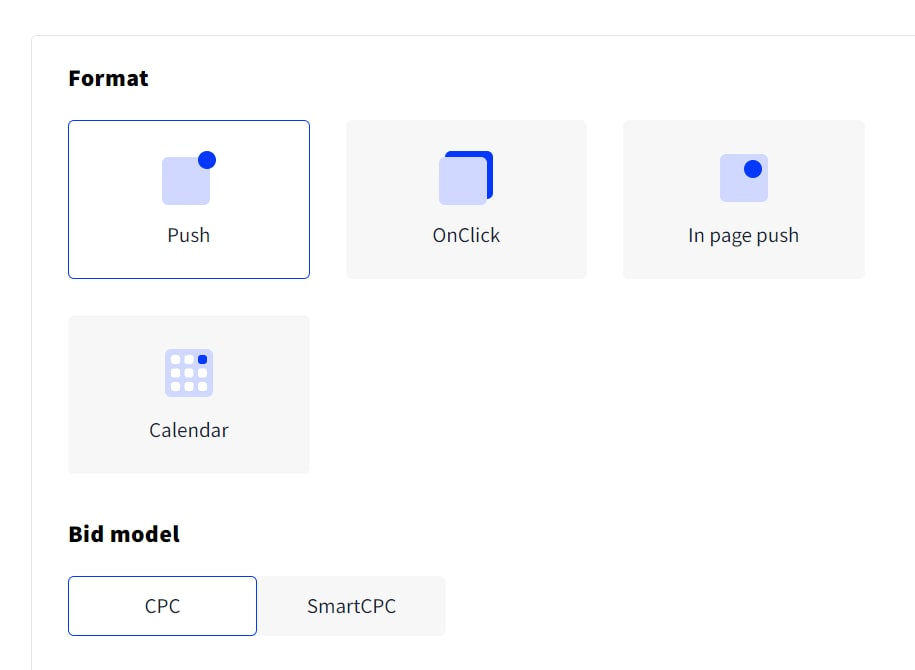Click the Bid model section heading
Screen dimensions: 915x670
point(124,534)
